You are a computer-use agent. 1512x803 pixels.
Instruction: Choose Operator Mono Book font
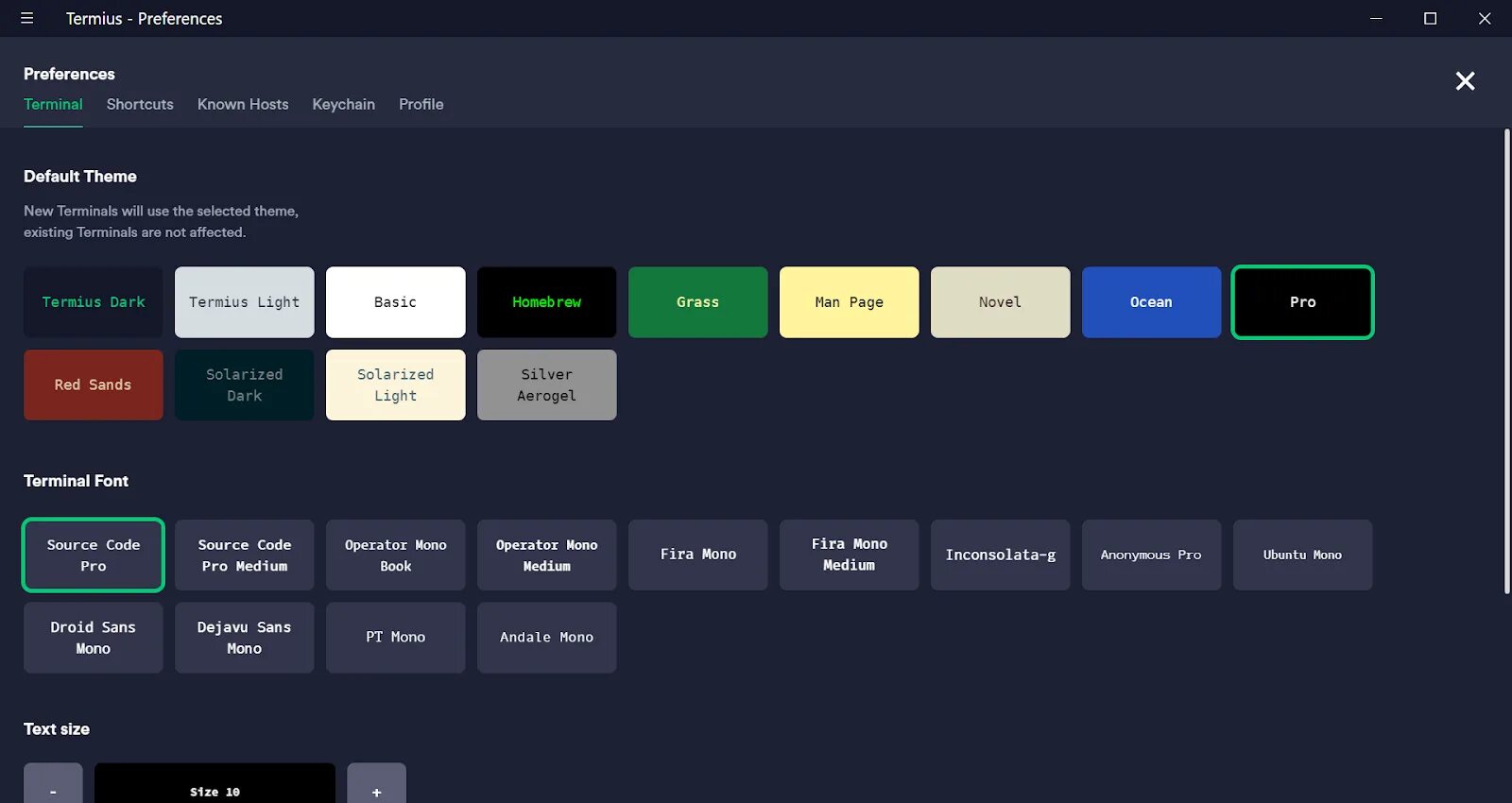396,555
